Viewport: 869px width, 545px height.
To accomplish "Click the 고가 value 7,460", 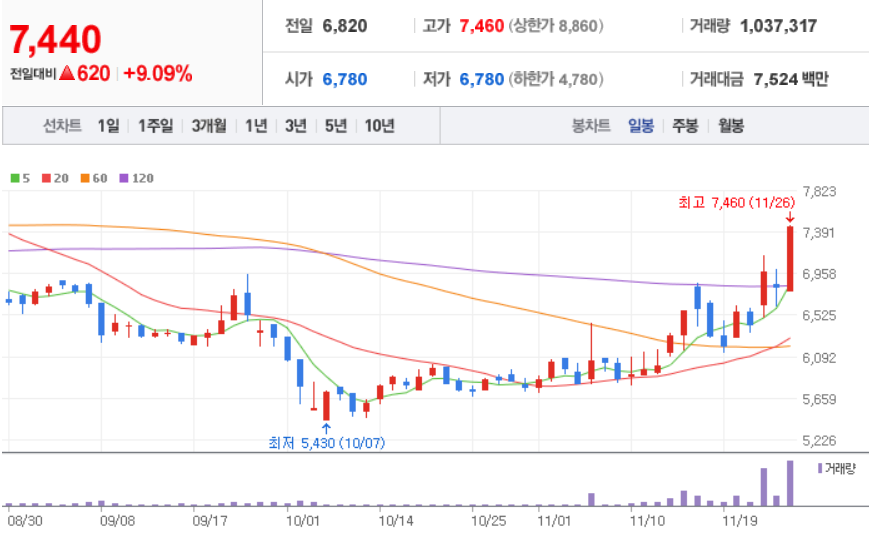I will (x=482, y=26).
